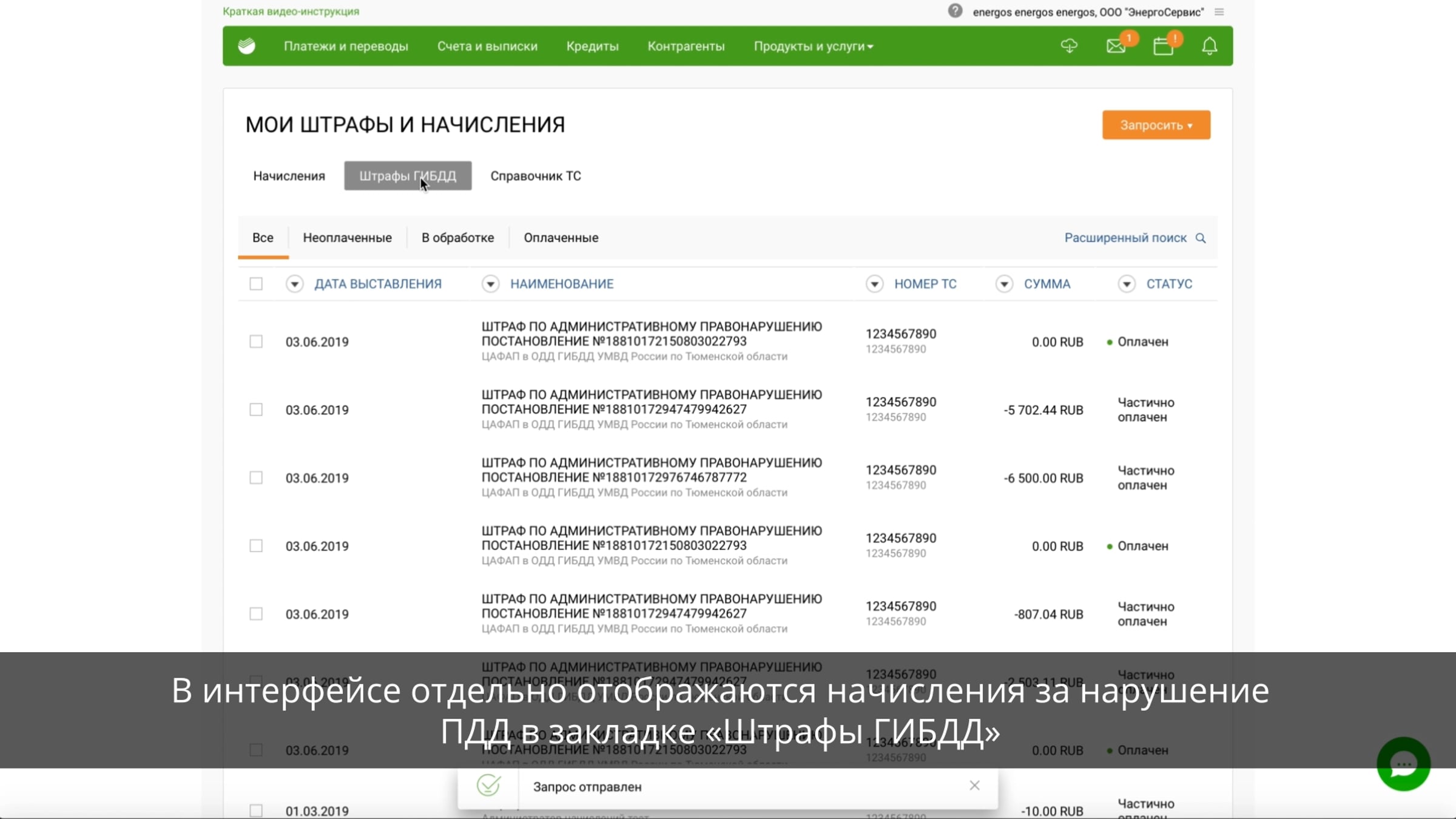
Task: Open the Кредиты menu item
Action: (x=592, y=46)
